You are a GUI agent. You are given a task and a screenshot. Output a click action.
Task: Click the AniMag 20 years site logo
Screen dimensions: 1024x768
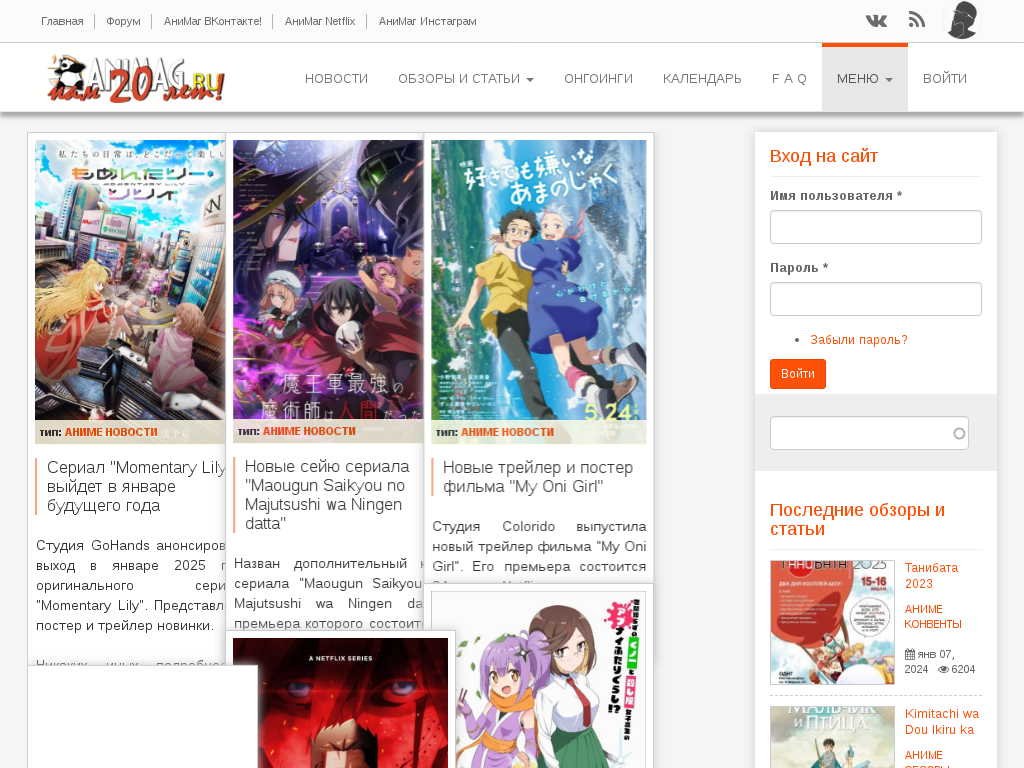(136, 78)
